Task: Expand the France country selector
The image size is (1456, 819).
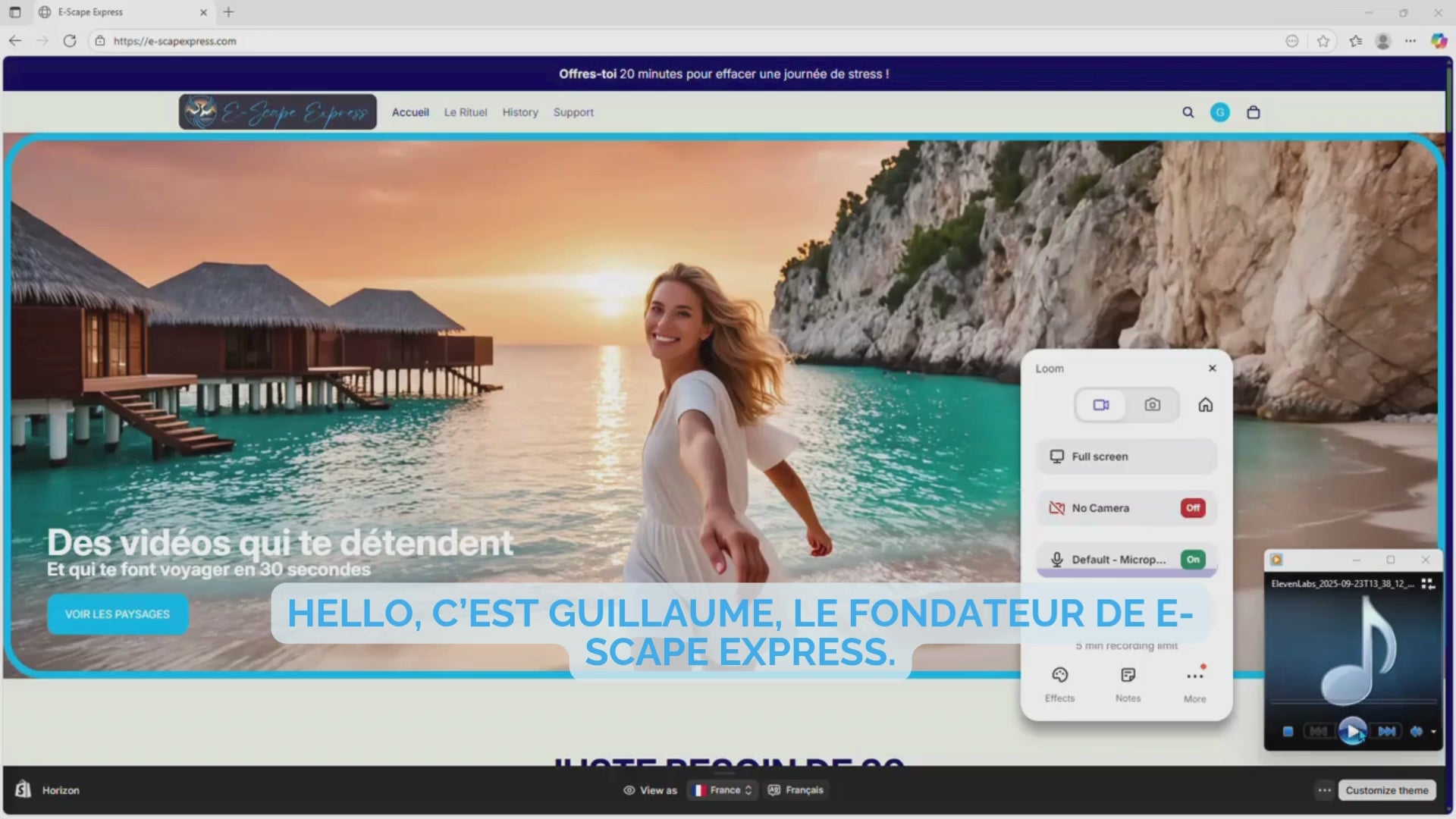Action: pyautogui.click(x=723, y=790)
